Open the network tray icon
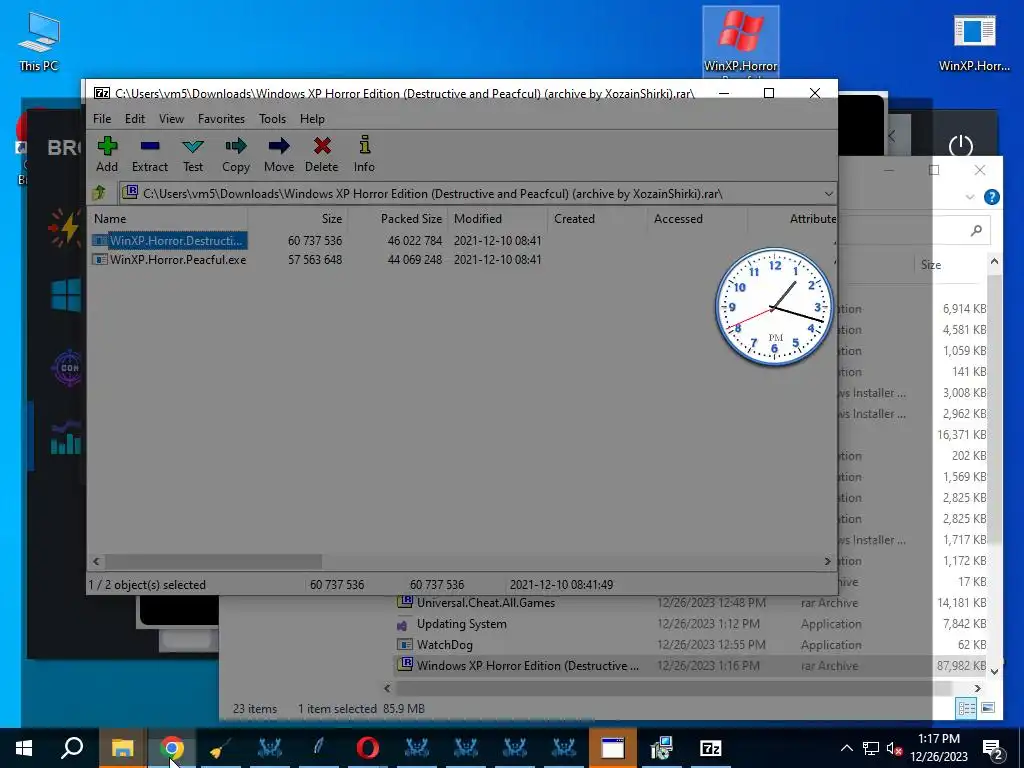Image resolution: width=1024 pixels, height=768 pixels. (871, 748)
